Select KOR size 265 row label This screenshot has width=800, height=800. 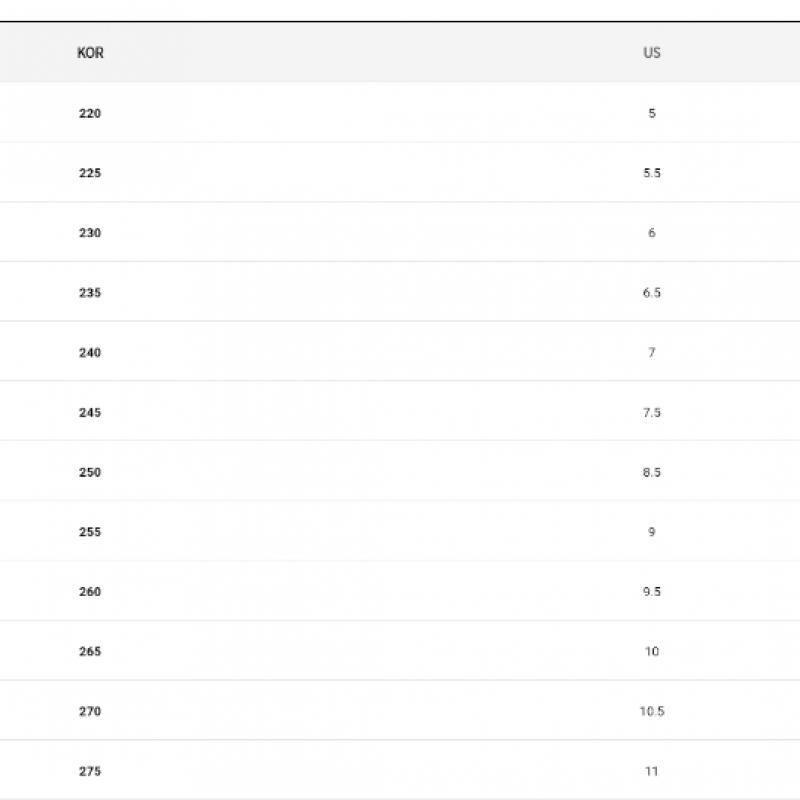point(90,652)
